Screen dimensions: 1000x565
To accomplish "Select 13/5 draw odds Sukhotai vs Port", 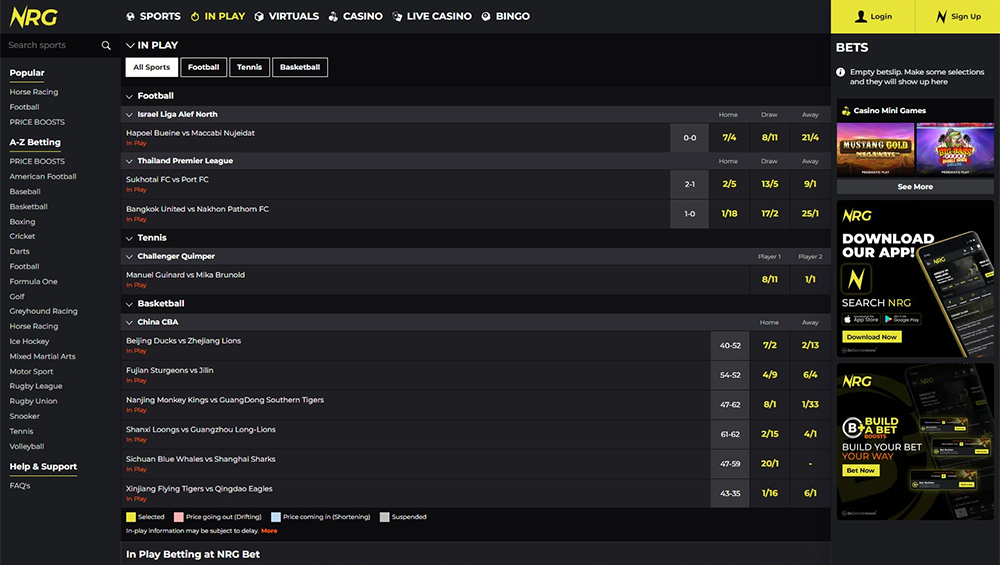I will 770,184.
